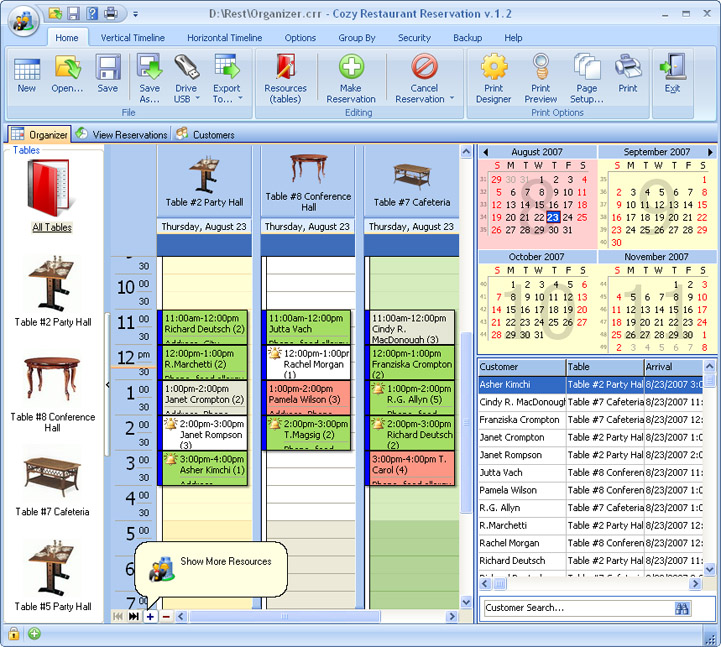
Task: Click the Customer column header
Action: pyautogui.click(x=521, y=367)
